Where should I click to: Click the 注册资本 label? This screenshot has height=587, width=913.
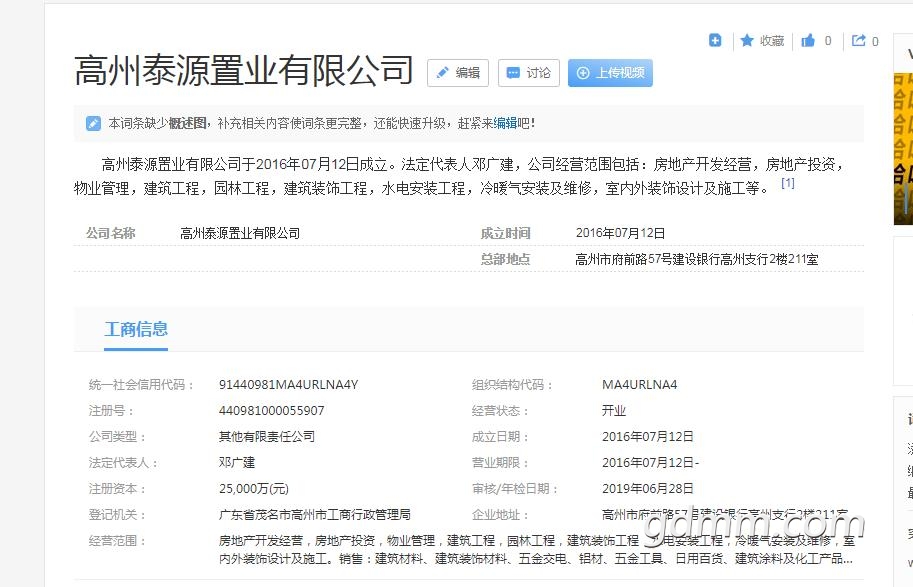click(116, 489)
